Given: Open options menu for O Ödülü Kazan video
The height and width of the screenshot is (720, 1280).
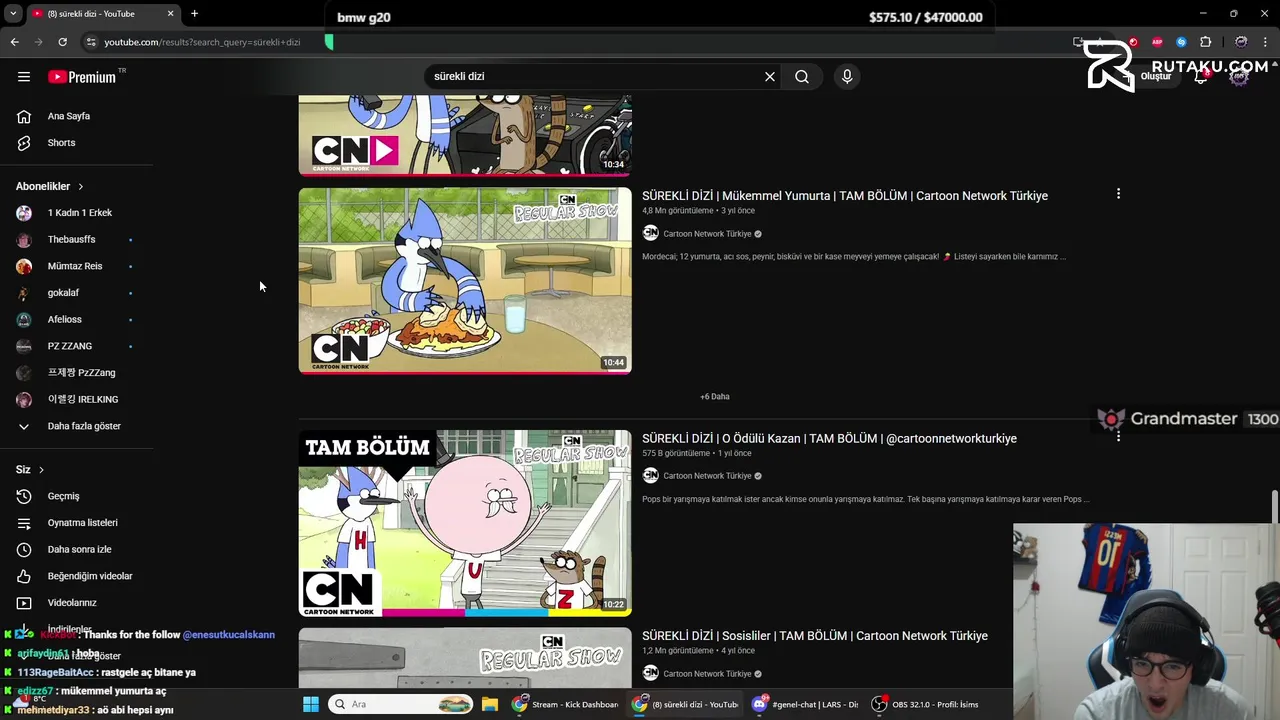Looking at the screenshot, I should 1118,437.
